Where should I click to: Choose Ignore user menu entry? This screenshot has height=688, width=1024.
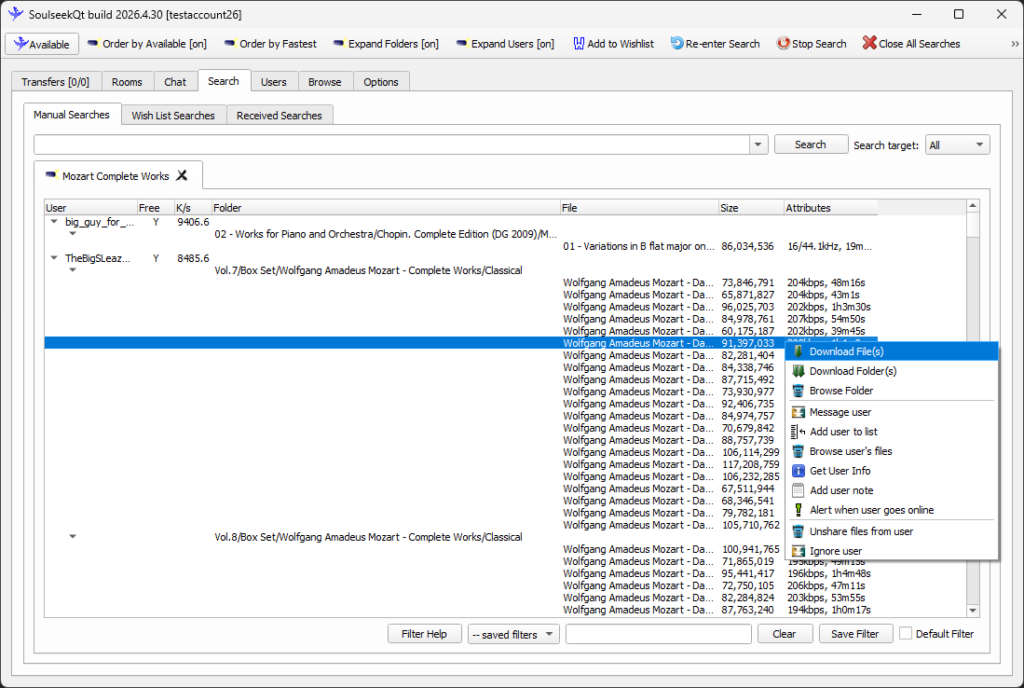click(x=892, y=551)
